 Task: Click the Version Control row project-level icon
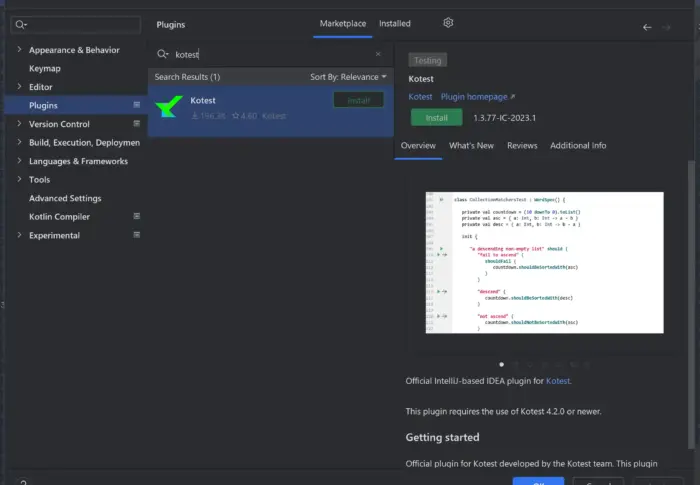click(x=137, y=123)
